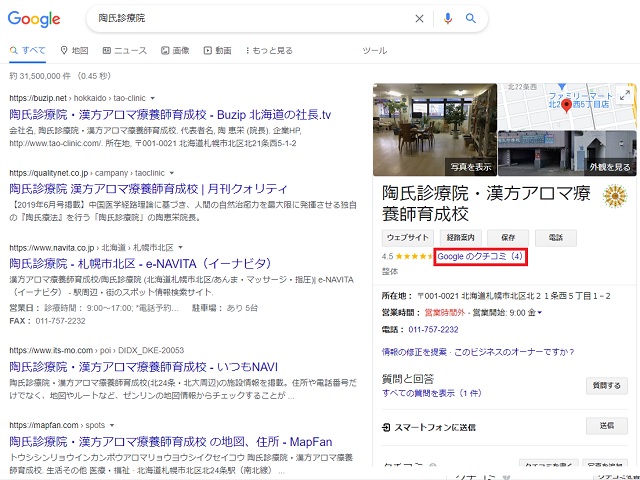Image resolution: width=640 pixels, height=480 pixels.
Task: Click the address 〒001-0021 text in panel
Action: 513,296
